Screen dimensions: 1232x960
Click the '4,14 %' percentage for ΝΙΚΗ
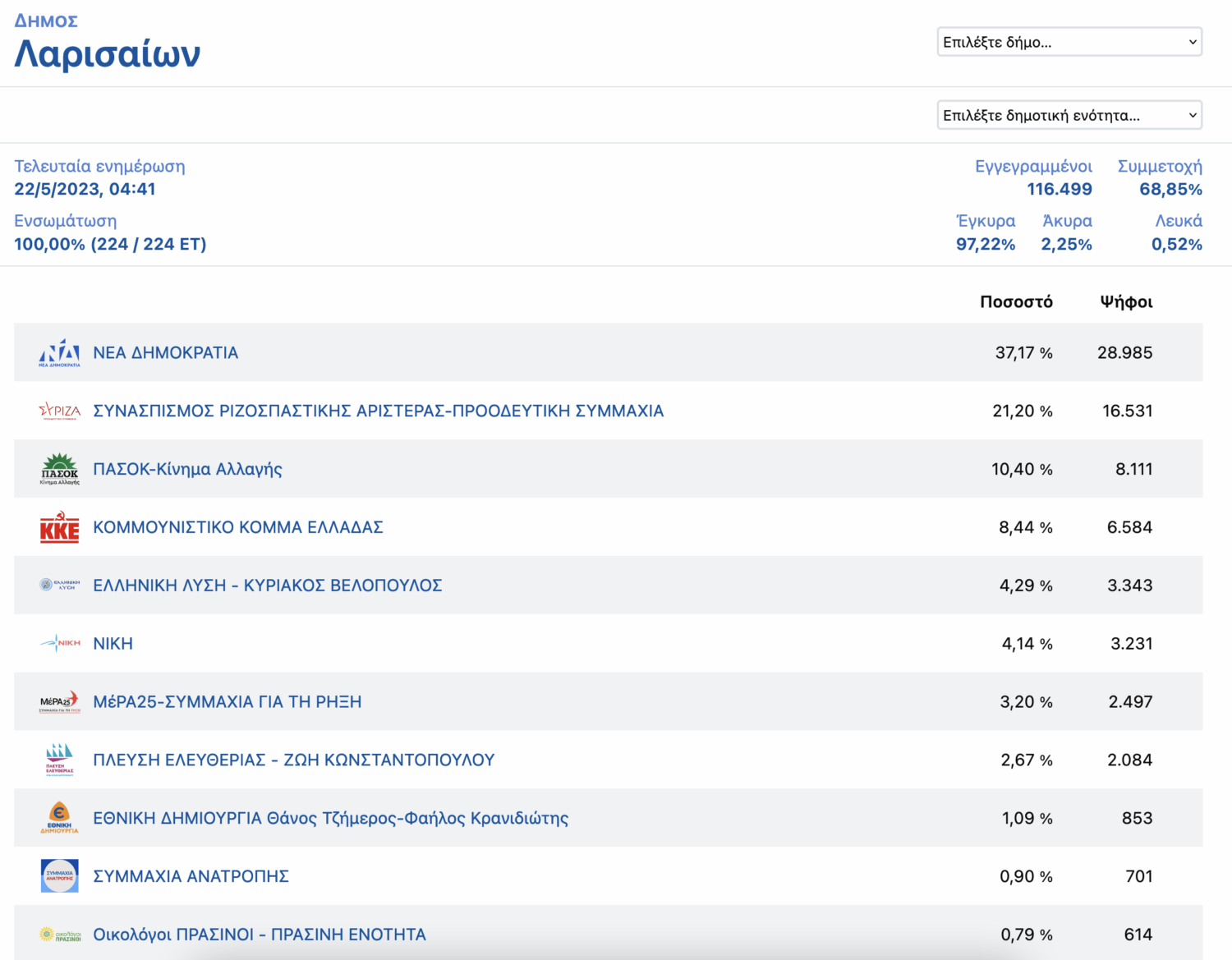(1027, 644)
